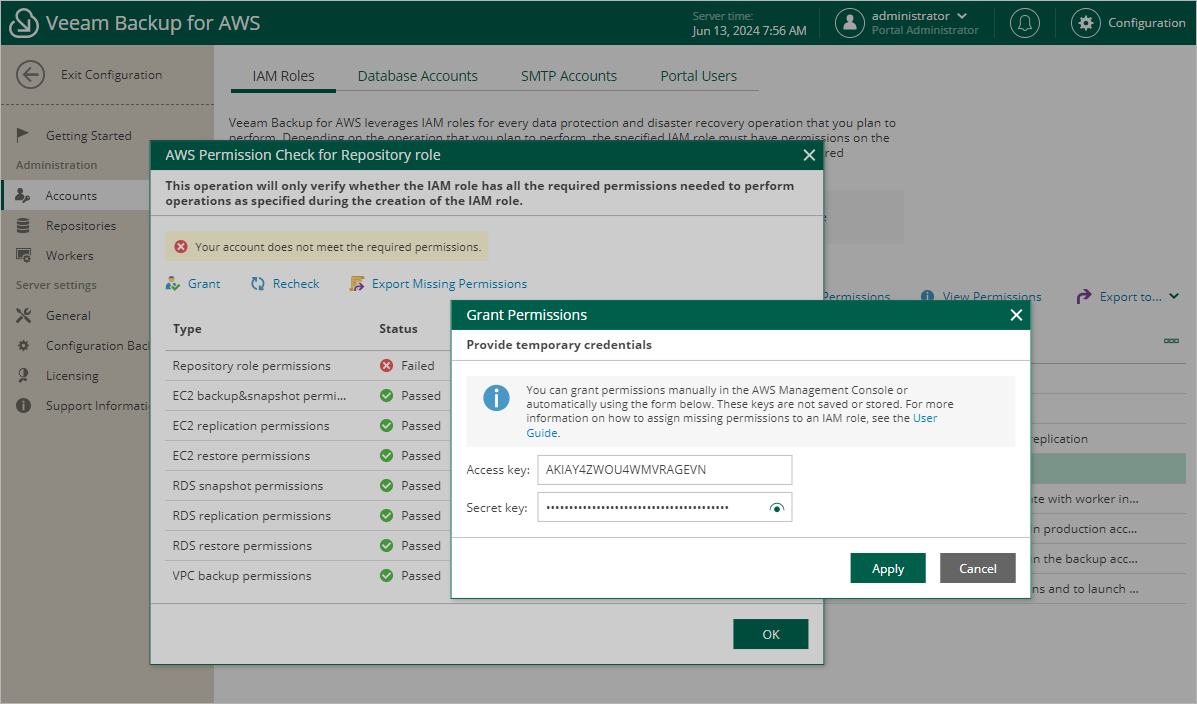Open Support Information in sidebar

click(x=98, y=405)
